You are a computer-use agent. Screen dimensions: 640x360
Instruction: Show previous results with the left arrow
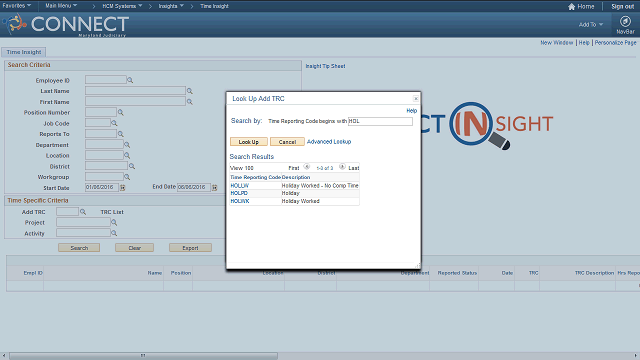(307, 167)
